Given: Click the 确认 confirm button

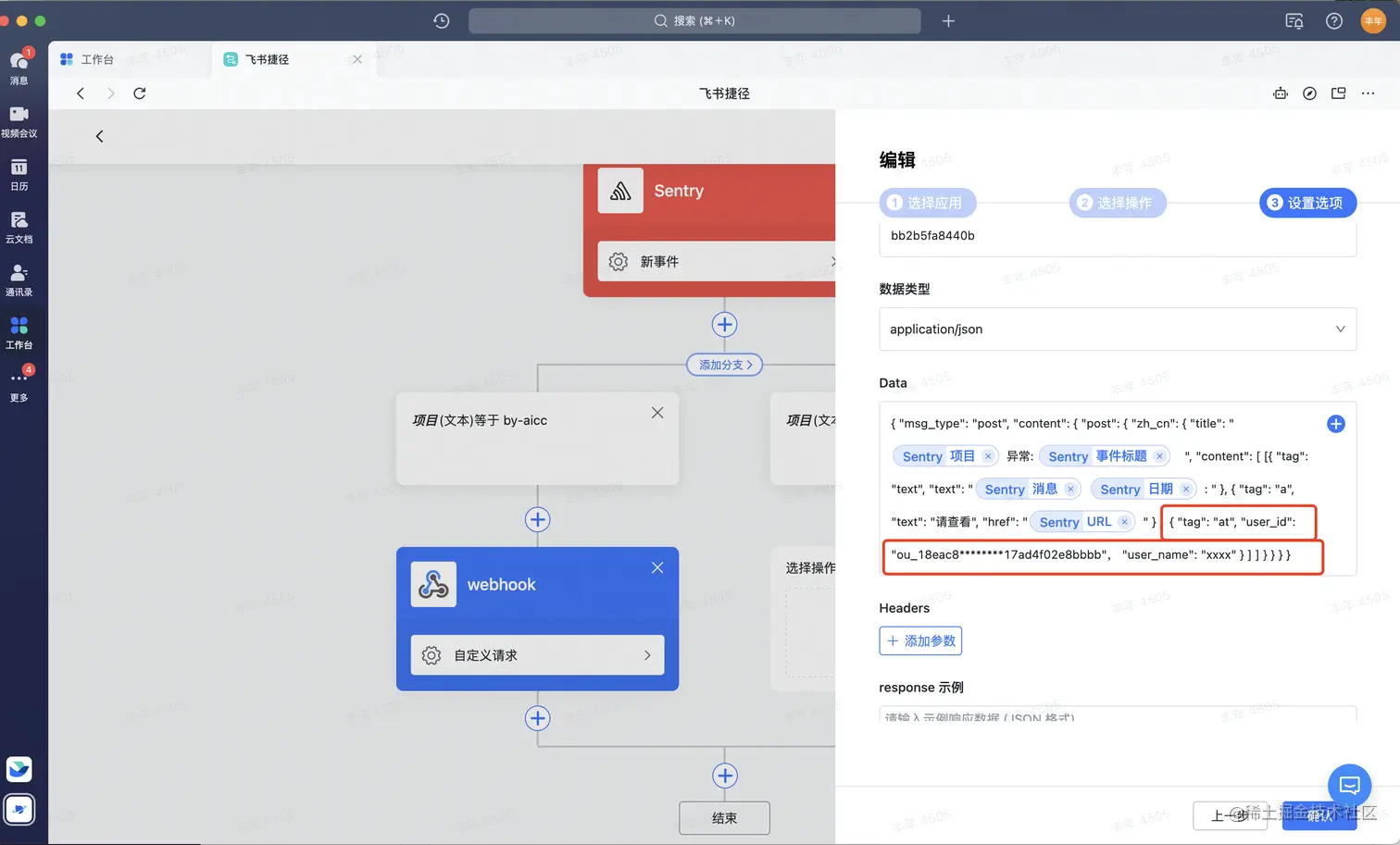Looking at the screenshot, I should (x=1319, y=815).
